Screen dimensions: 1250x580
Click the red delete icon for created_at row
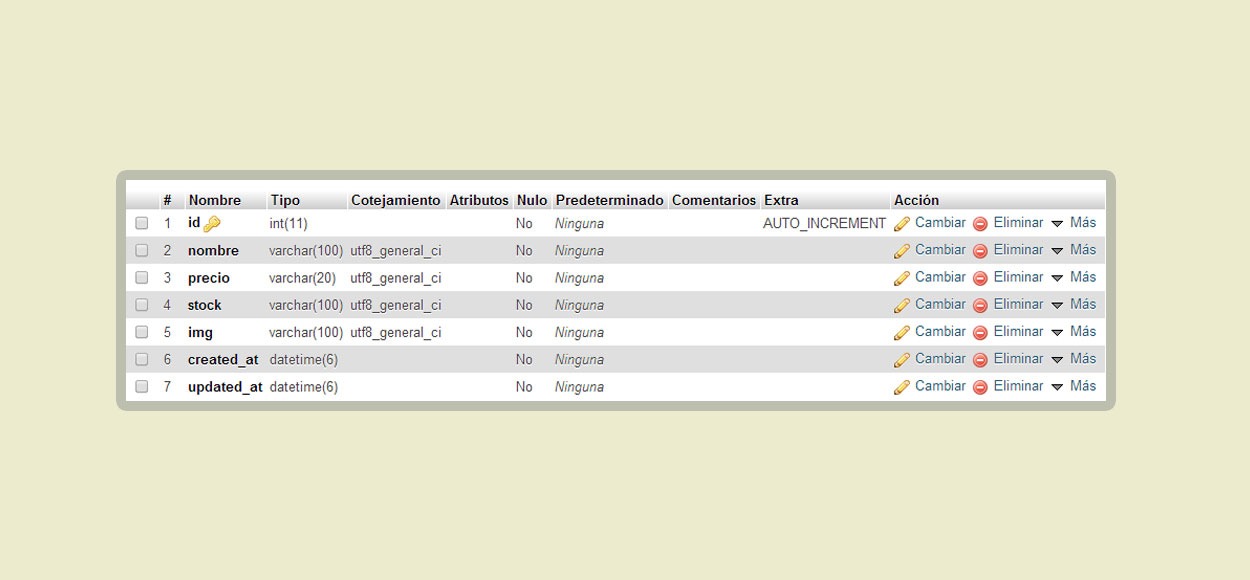980,359
